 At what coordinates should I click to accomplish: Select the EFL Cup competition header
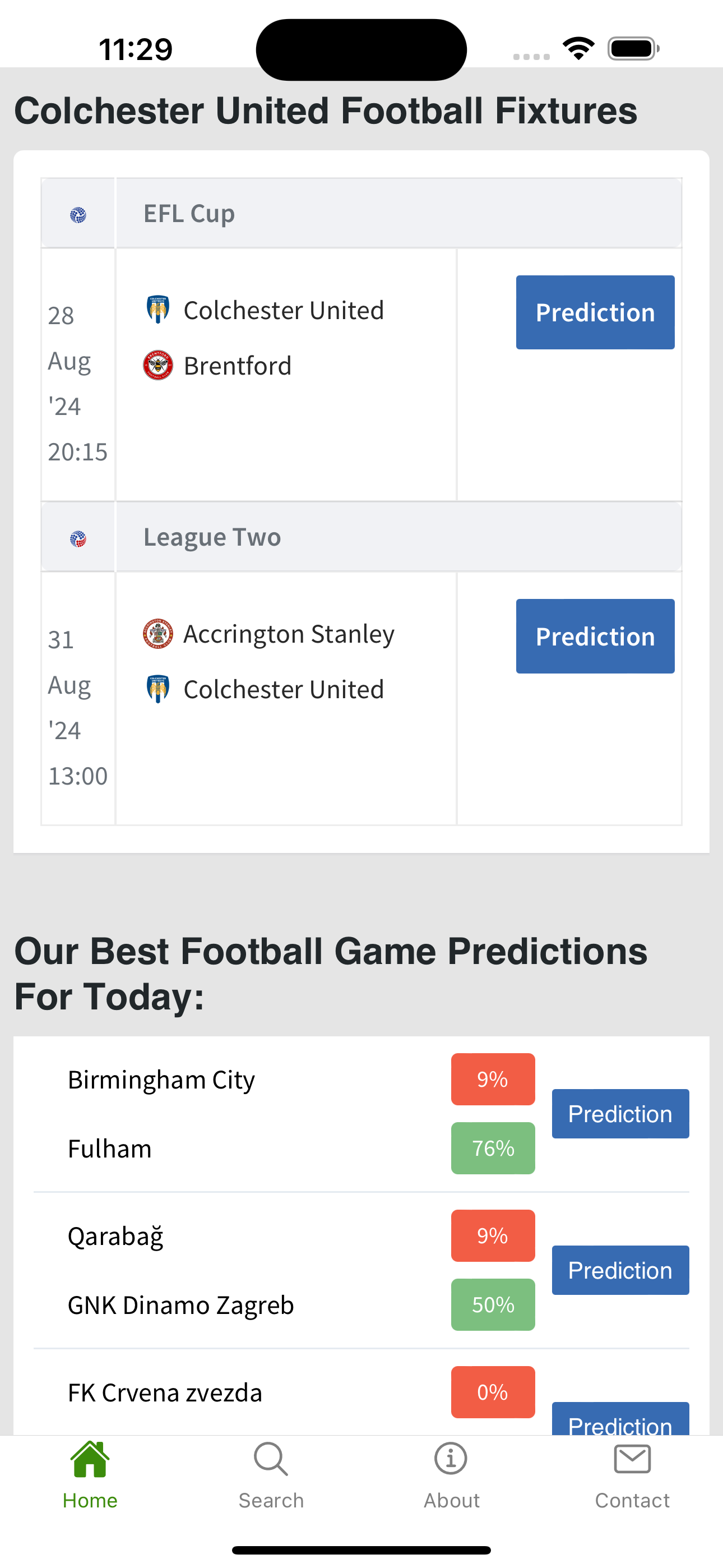pyautogui.click(x=361, y=213)
